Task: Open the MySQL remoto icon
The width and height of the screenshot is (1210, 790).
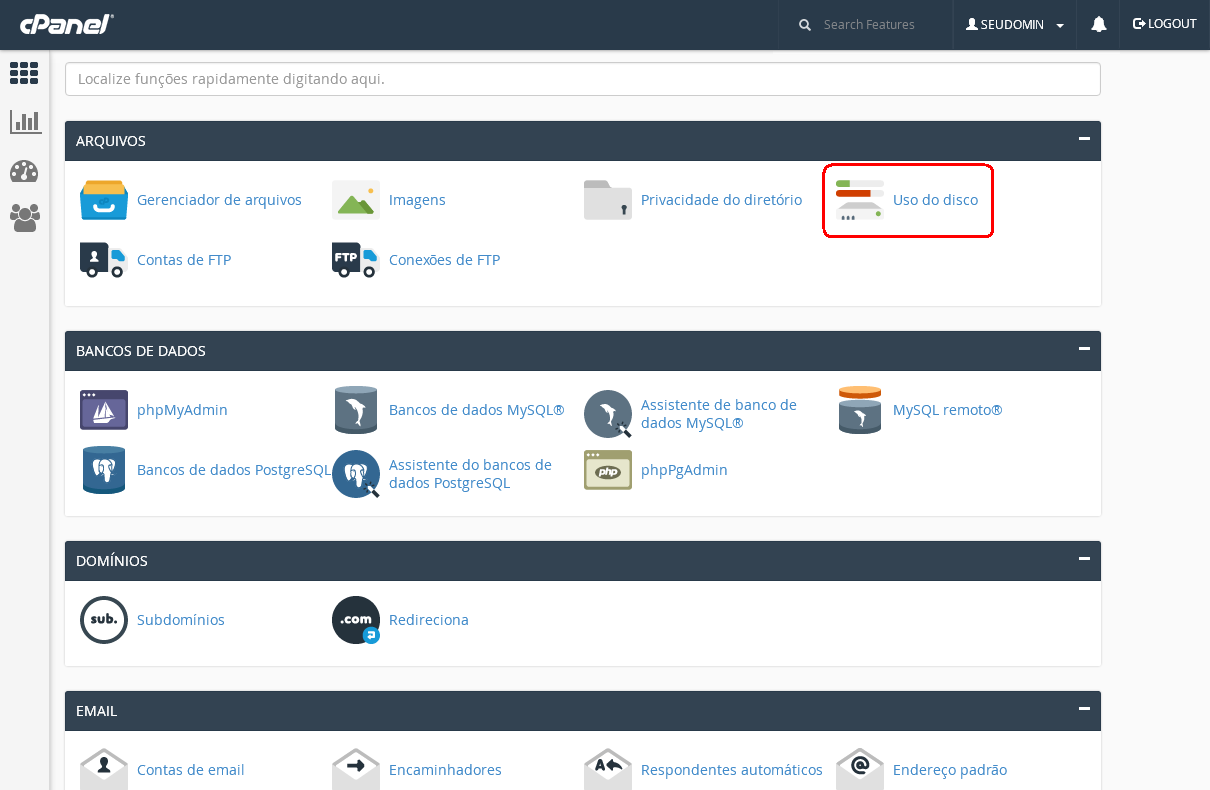Action: point(860,410)
